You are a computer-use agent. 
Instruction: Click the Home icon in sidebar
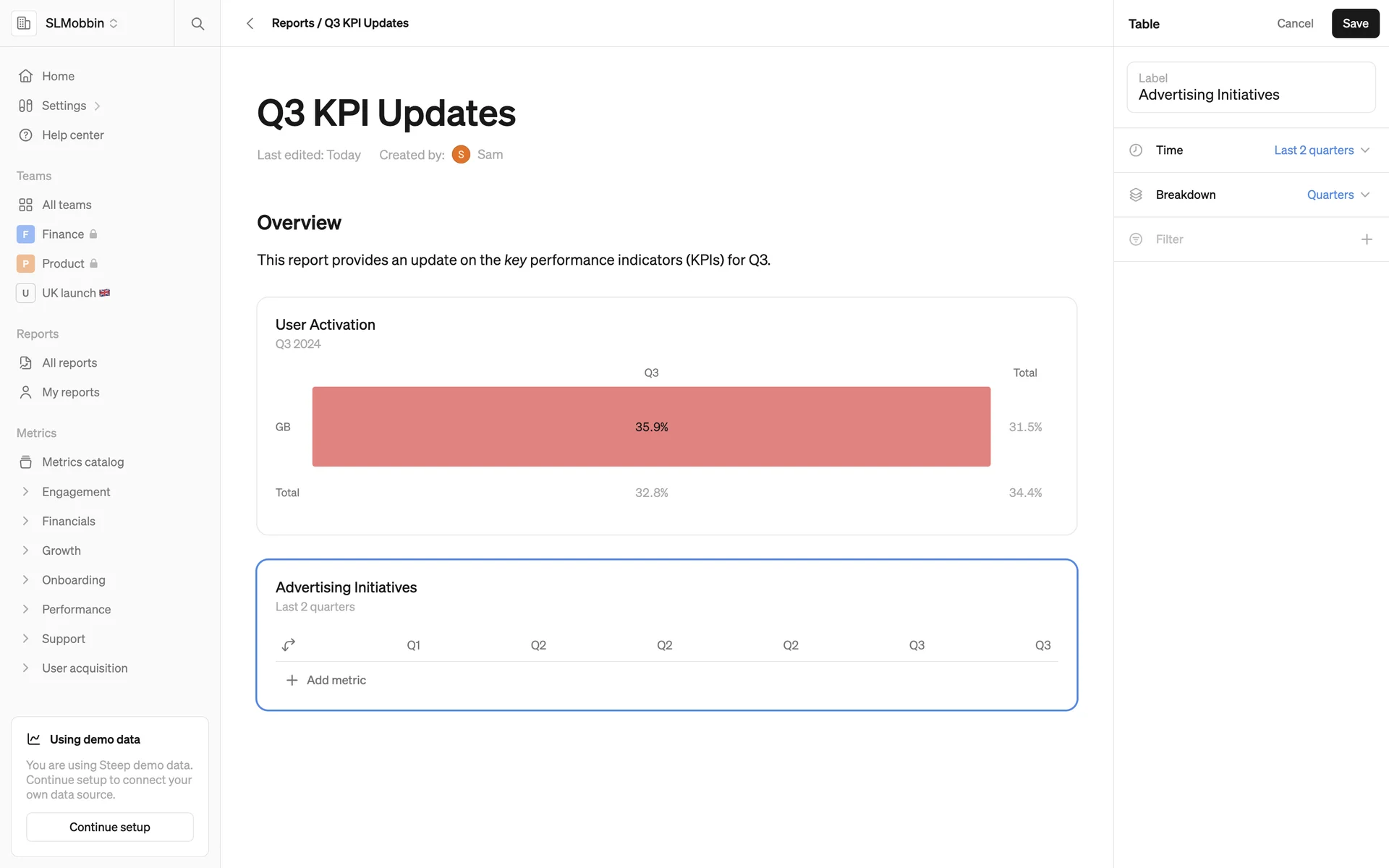click(x=26, y=76)
